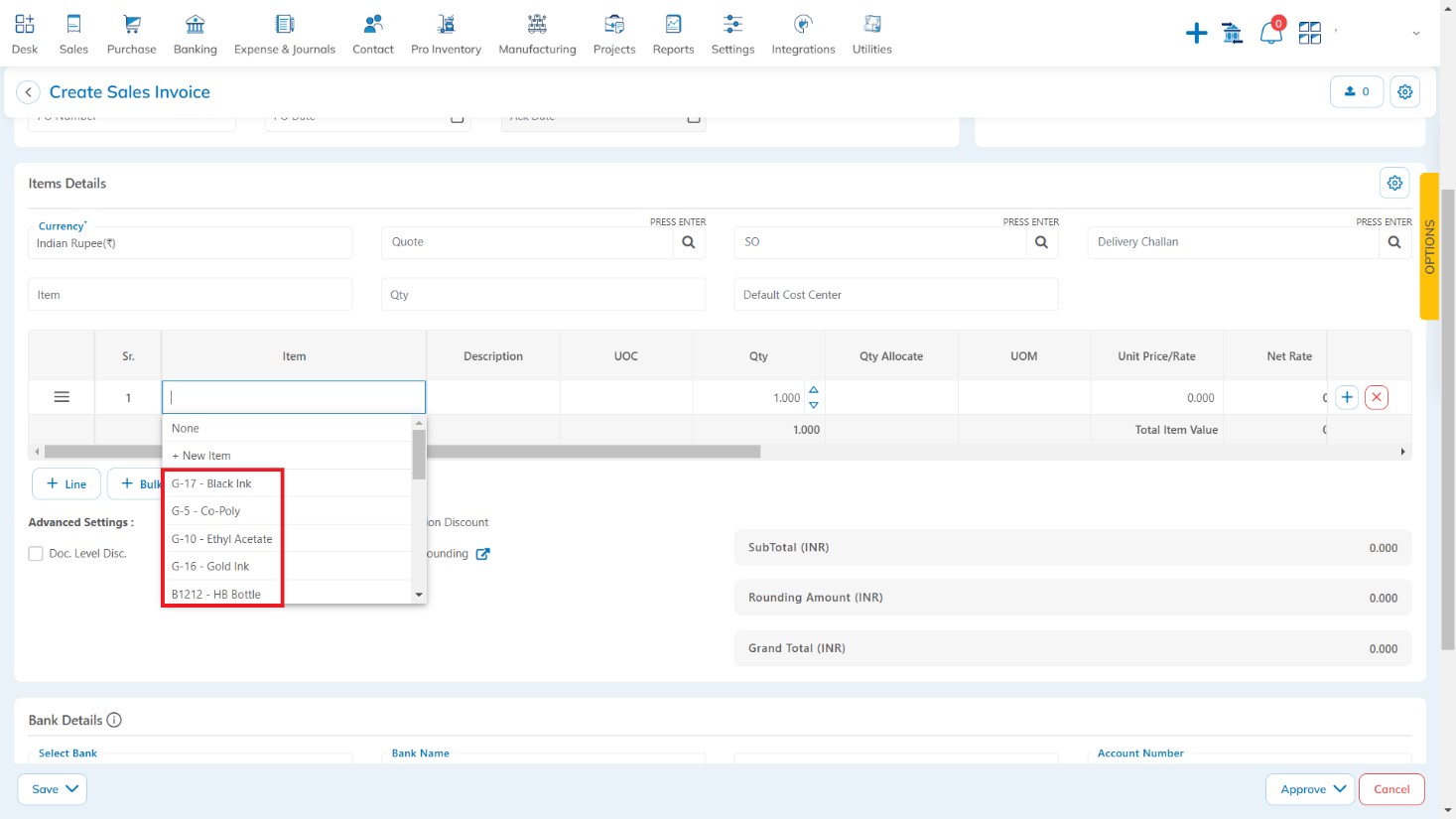Open the Settings module
This screenshot has width=1456, height=819.
(x=732, y=34)
